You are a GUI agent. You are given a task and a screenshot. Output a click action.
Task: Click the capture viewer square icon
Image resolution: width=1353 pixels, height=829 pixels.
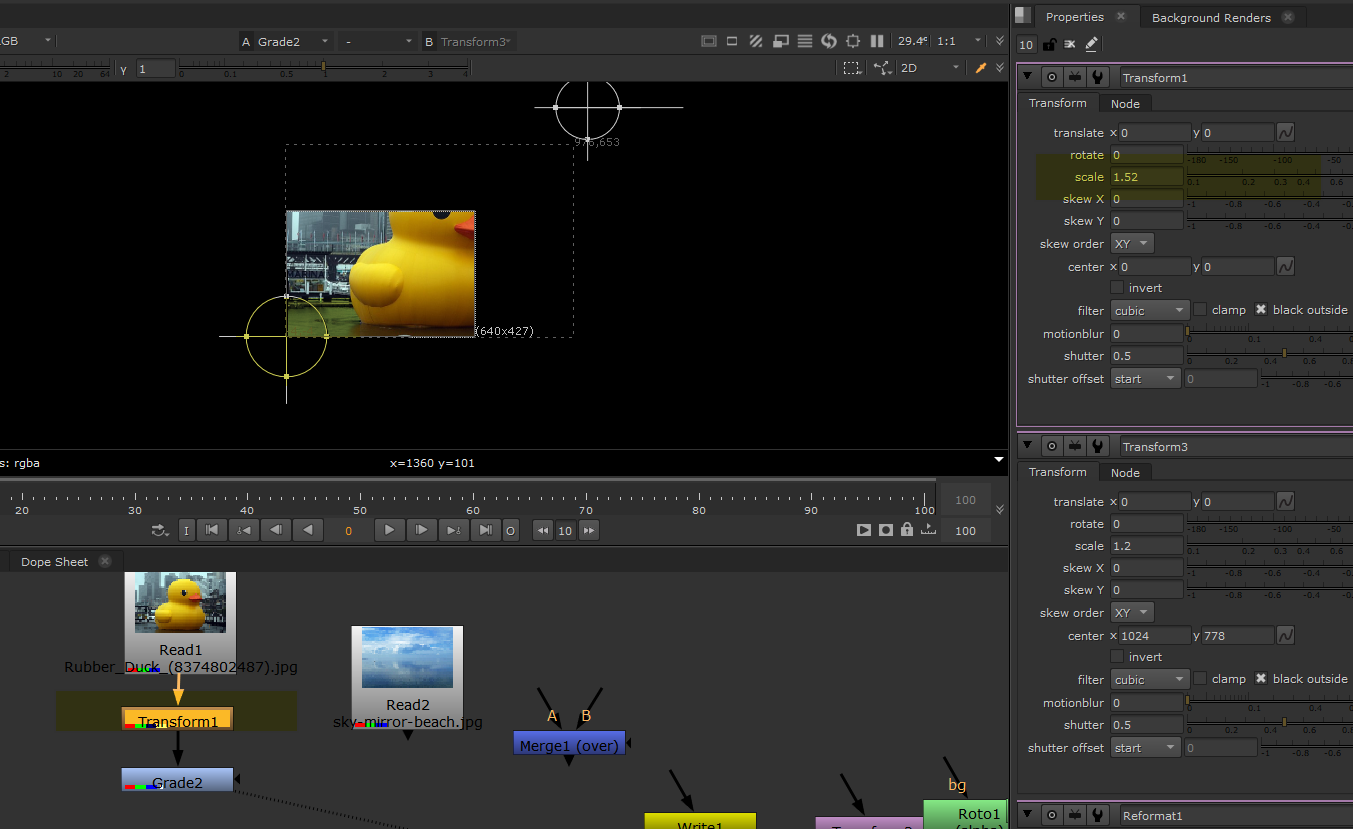[885, 530]
